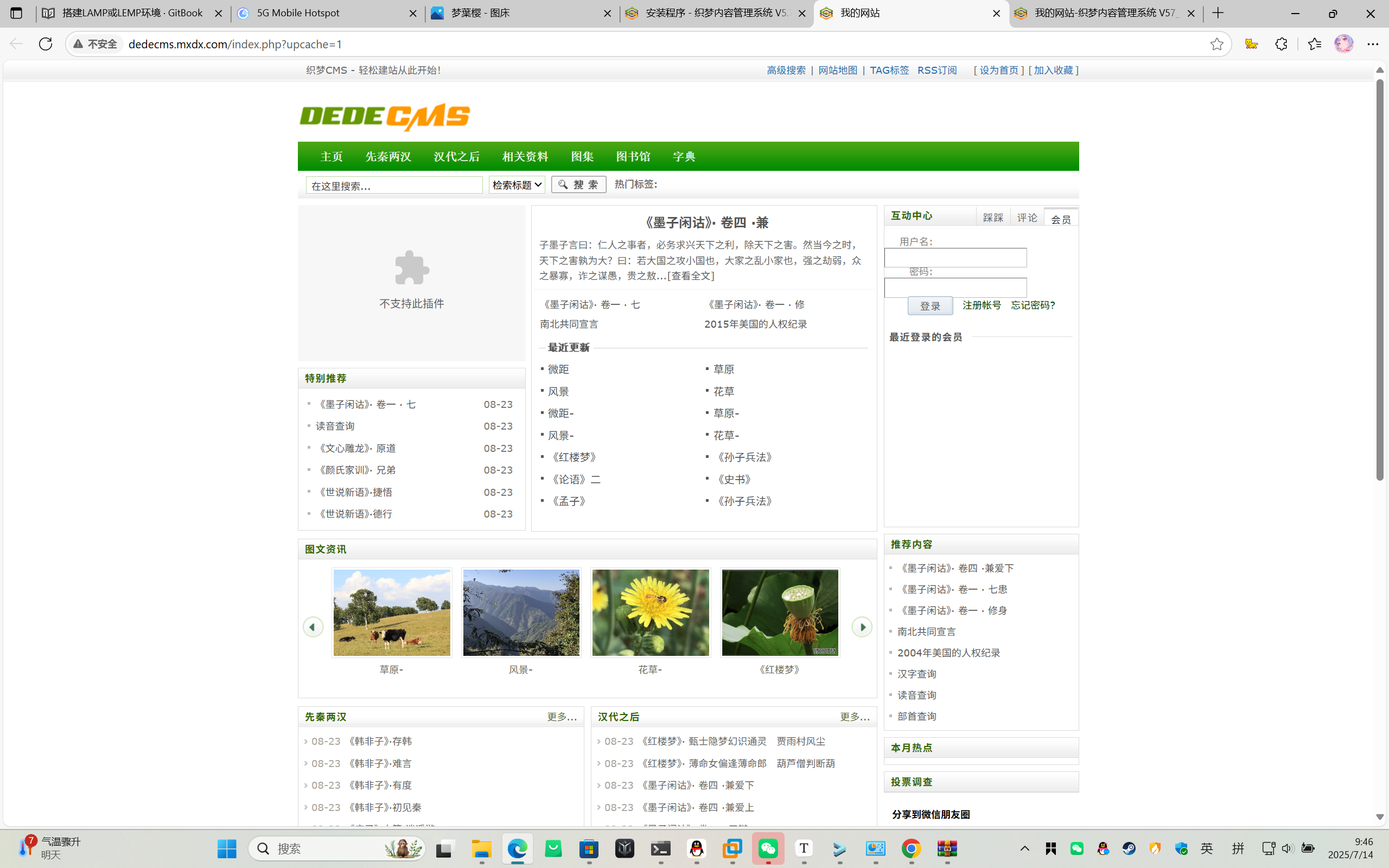Viewport: 1389px width, 868px height.
Task: Click the 注册帐号 link
Action: coord(982,305)
